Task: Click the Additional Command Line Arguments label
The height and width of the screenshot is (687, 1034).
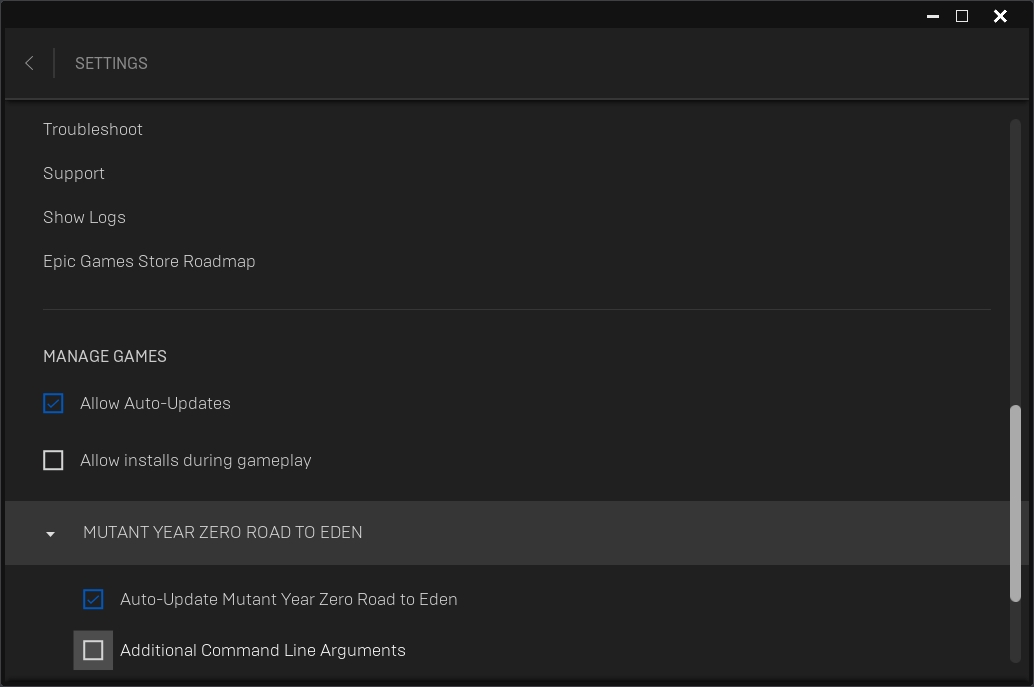Action: pyautogui.click(x=263, y=650)
